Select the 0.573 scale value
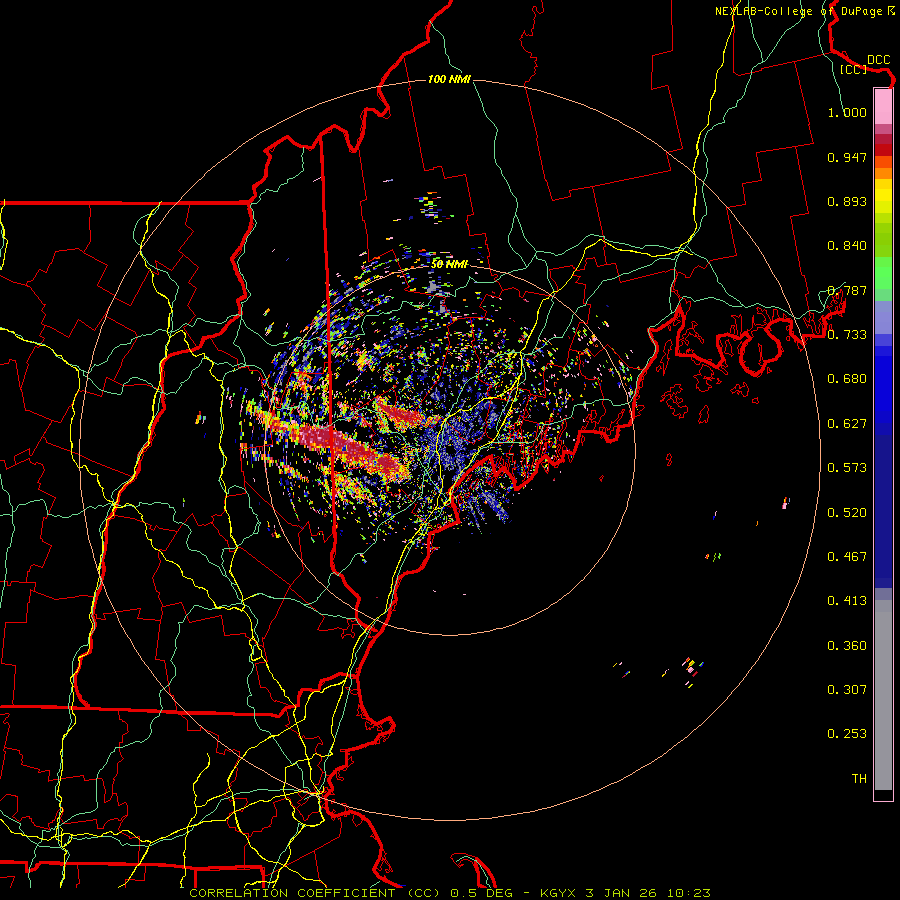Viewport: 900px width, 900px height. coord(847,468)
